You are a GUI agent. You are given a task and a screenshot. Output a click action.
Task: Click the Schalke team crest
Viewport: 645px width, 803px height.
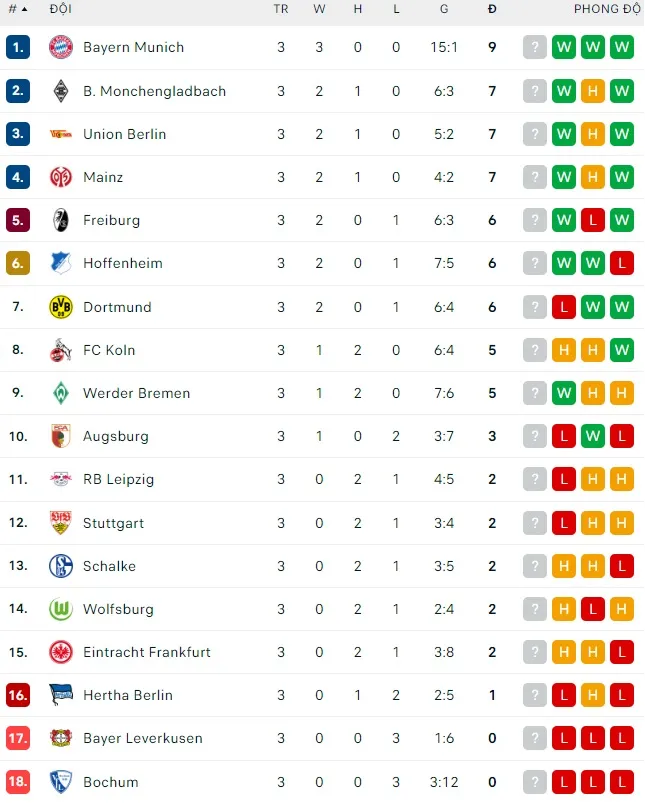pos(61,566)
